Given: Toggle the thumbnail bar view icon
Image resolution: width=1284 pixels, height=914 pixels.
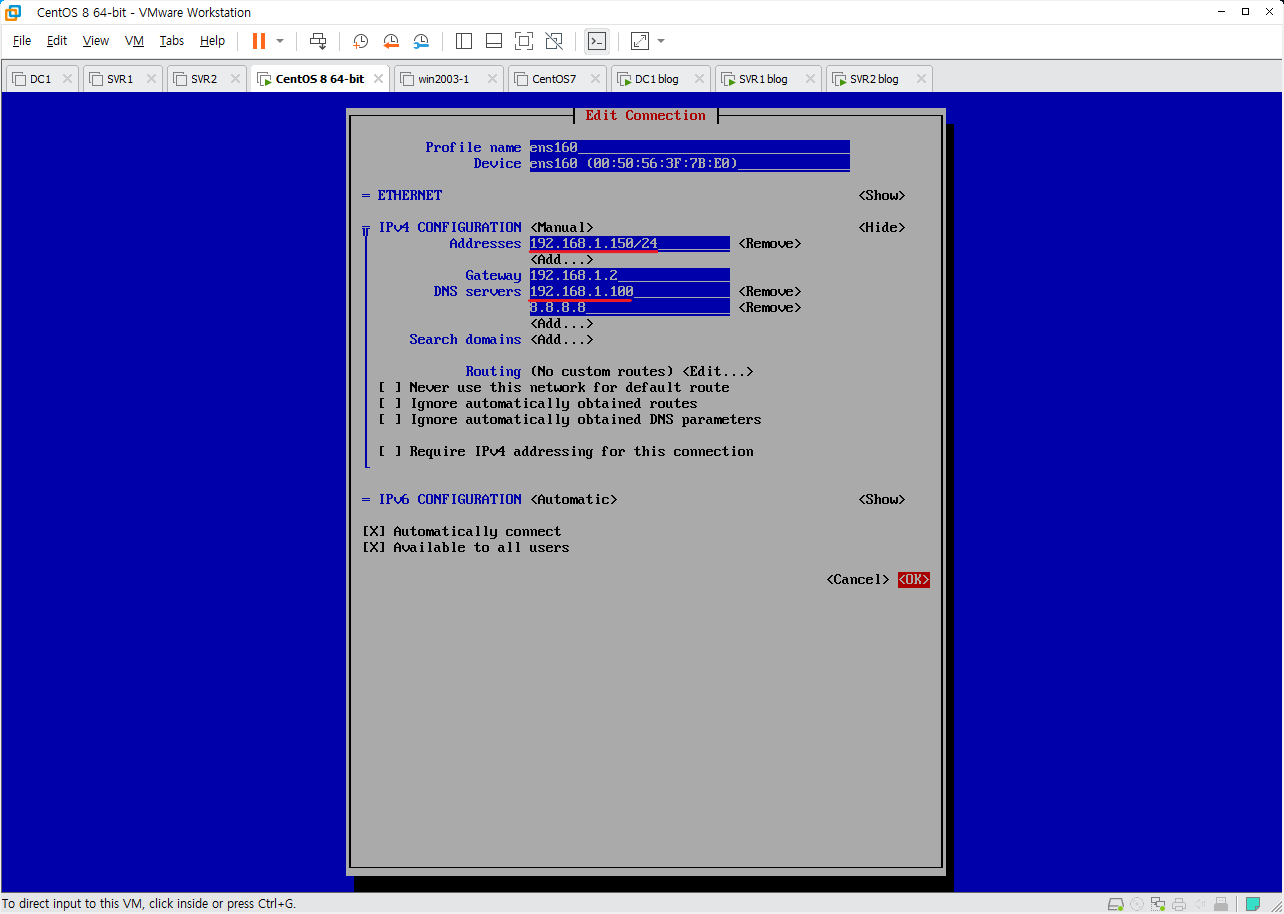Looking at the screenshot, I should click(494, 41).
